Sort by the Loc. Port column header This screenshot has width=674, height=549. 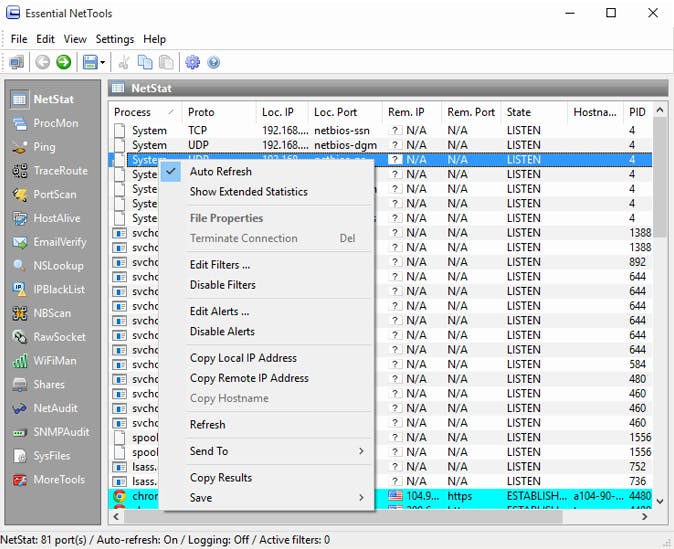click(345, 112)
